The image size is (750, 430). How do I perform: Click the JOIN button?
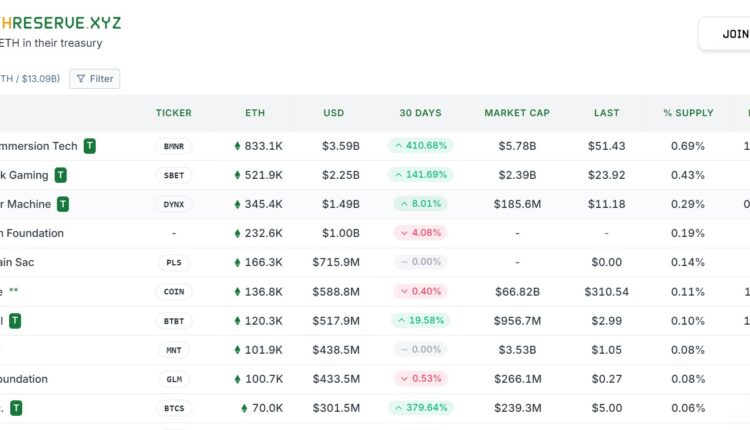tap(731, 34)
